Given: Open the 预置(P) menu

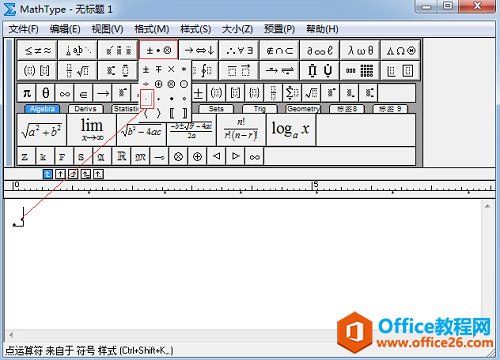Looking at the screenshot, I should click(x=279, y=29).
